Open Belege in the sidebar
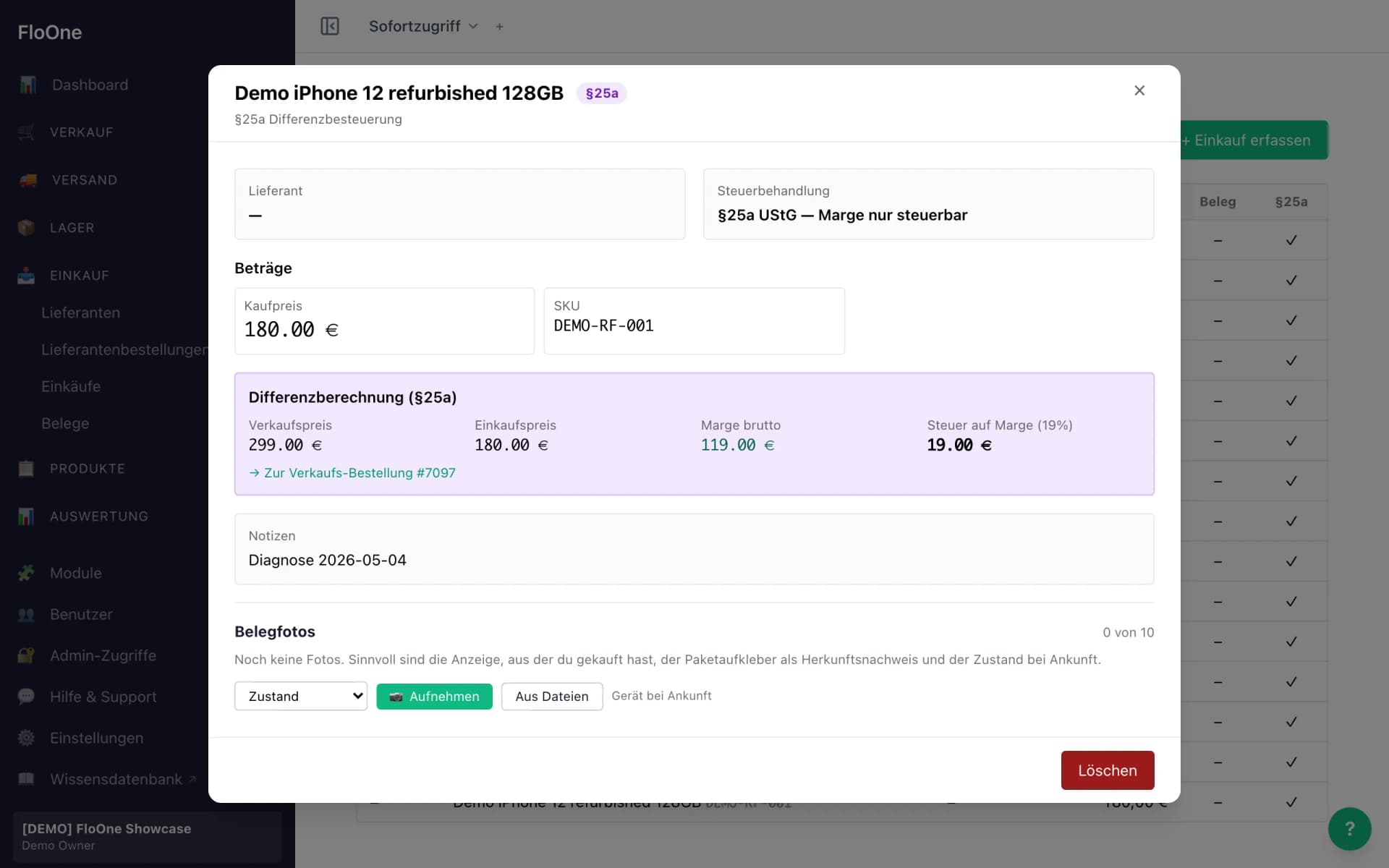1389x868 pixels. [65, 423]
